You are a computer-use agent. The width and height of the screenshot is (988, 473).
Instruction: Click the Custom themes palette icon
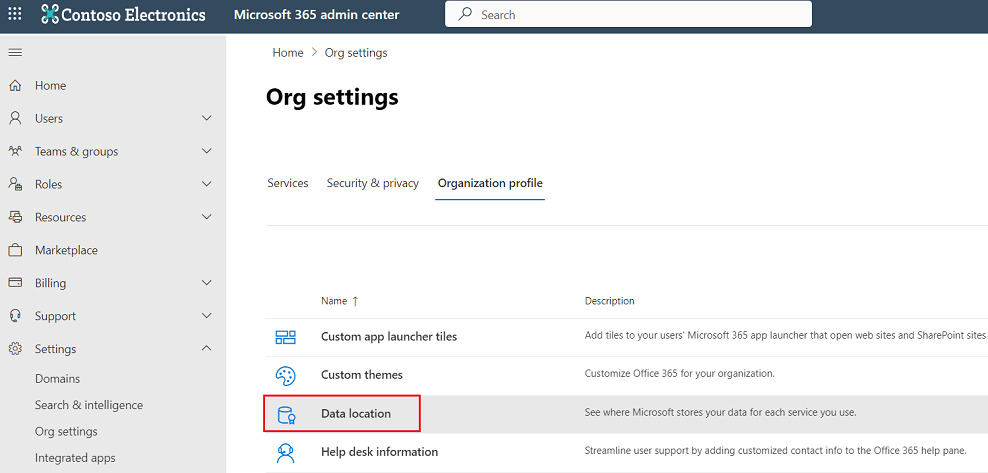pyautogui.click(x=285, y=375)
